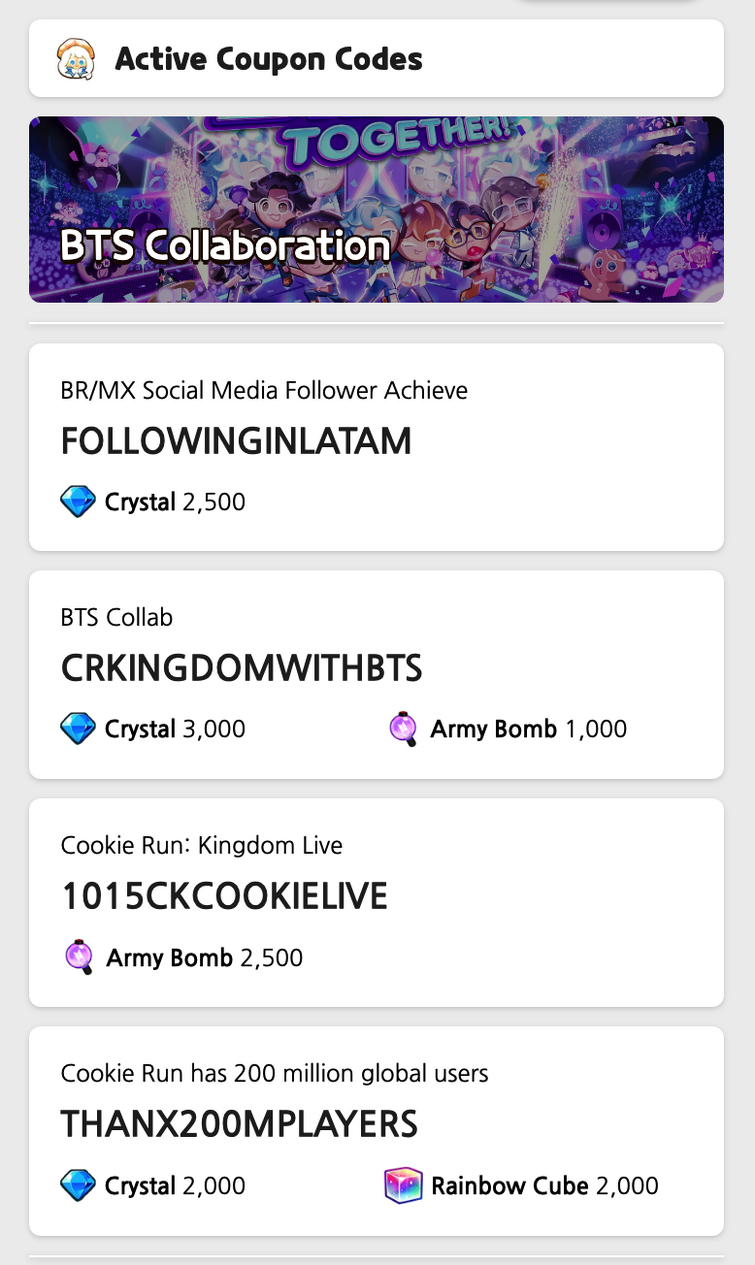The height and width of the screenshot is (1265, 755).
Task: Click the BTS Collab label
Action: [x=117, y=617]
